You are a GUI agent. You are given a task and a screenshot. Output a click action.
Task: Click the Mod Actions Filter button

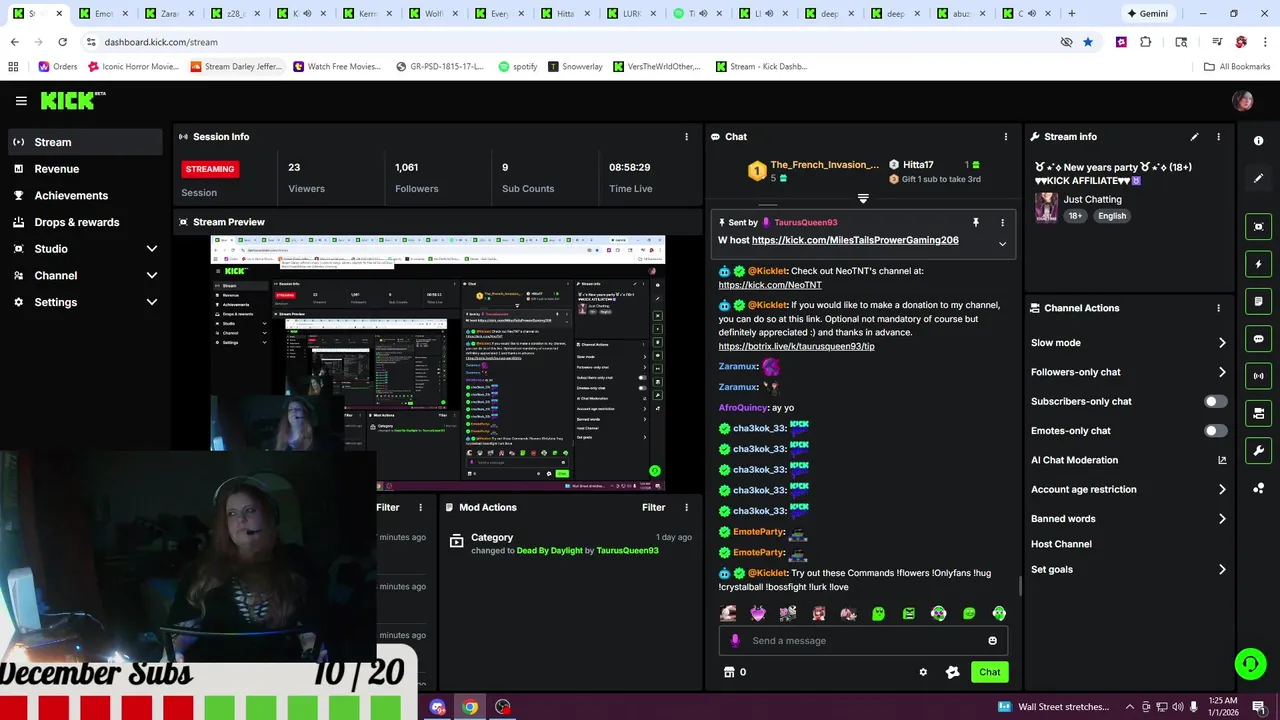click(x=653, y=508)
